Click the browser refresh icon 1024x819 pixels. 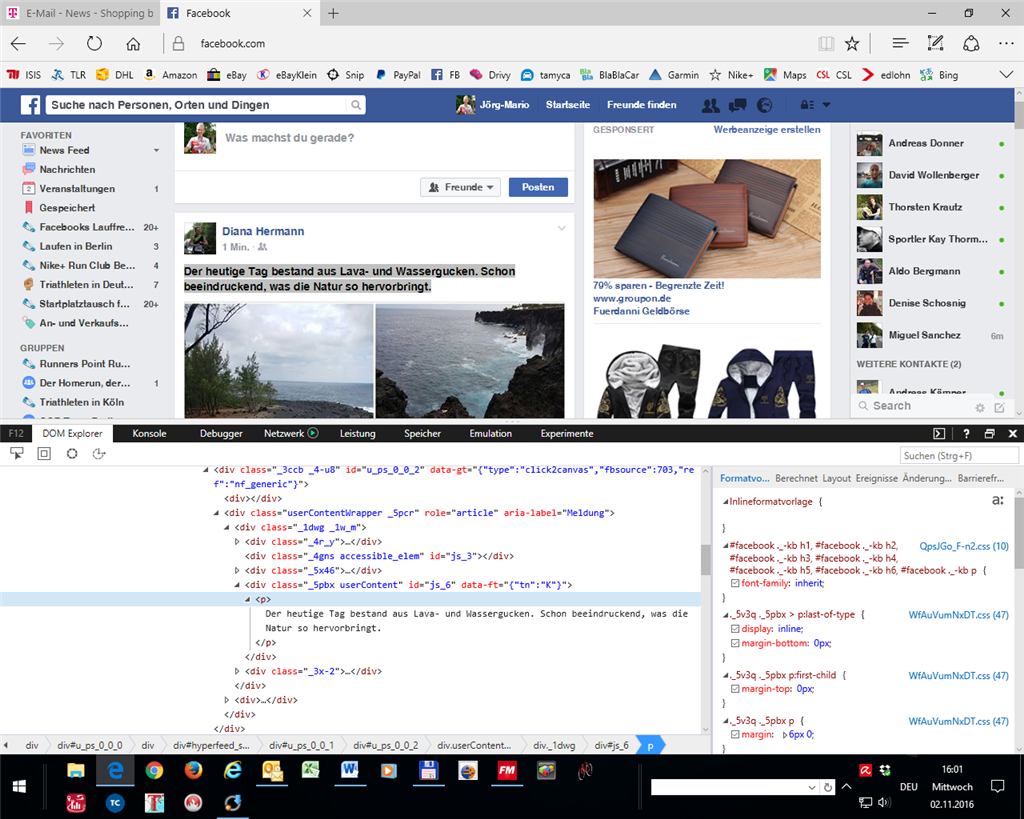95,44
